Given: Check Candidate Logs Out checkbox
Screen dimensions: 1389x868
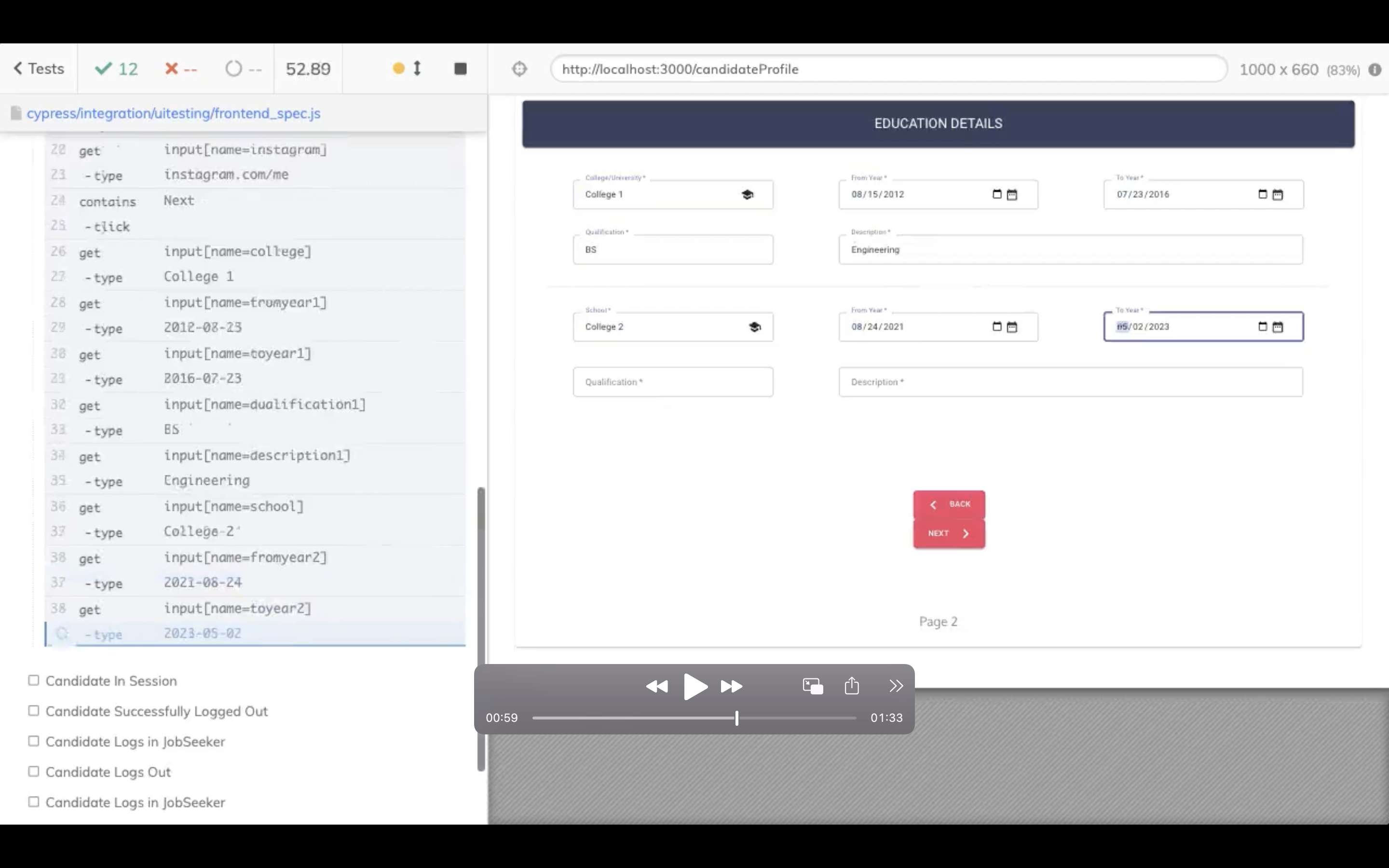Looking at the screenshot, I should pyautogui.click(x=34, y=772).
